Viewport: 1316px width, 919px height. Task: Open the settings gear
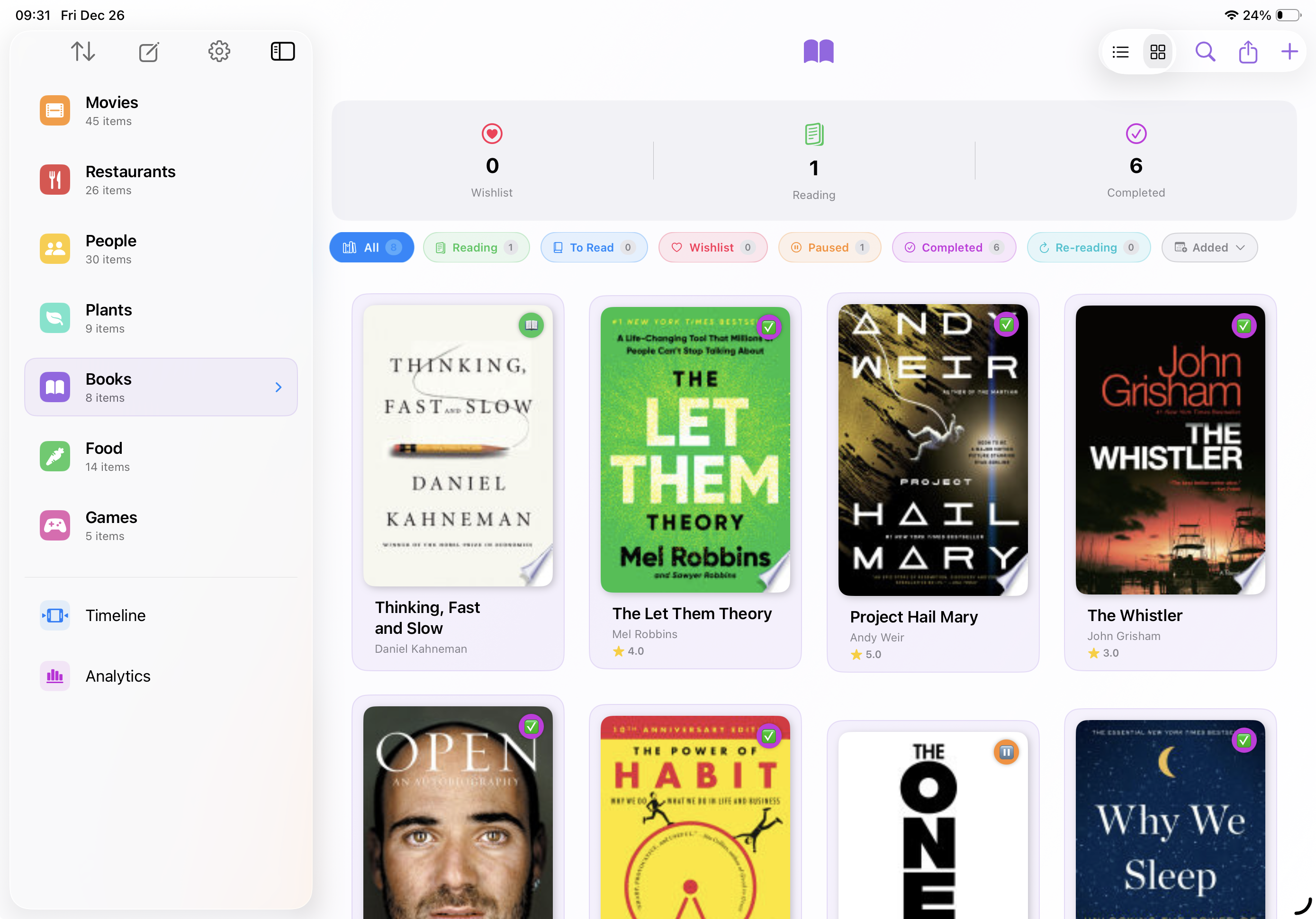pyautogui.click(x=218, y=51)
